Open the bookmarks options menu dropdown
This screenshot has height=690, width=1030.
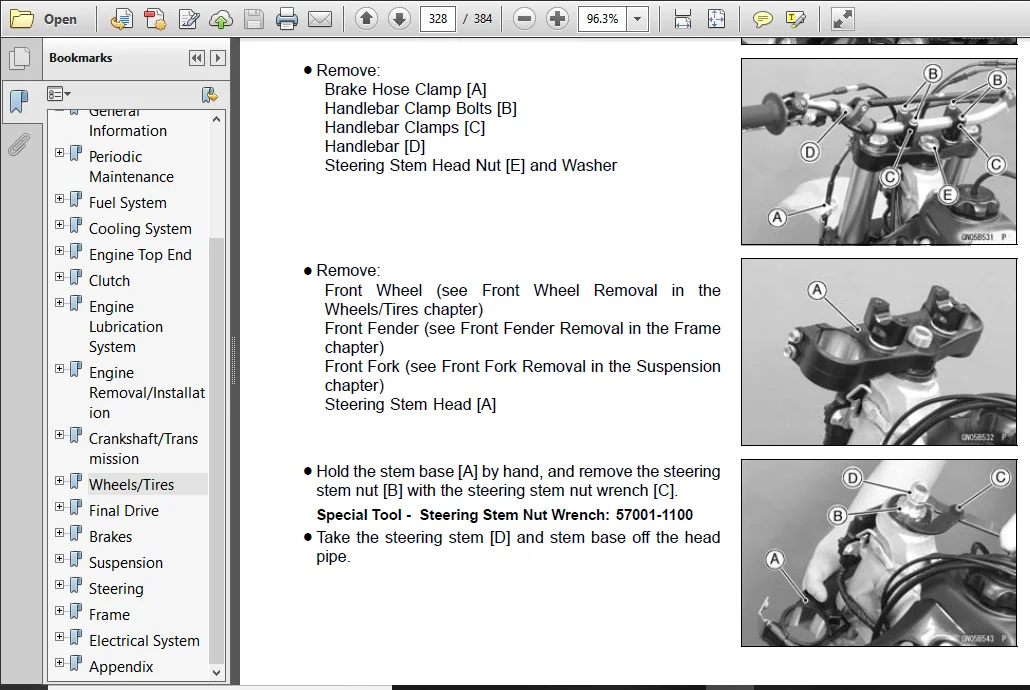[58, 94]
